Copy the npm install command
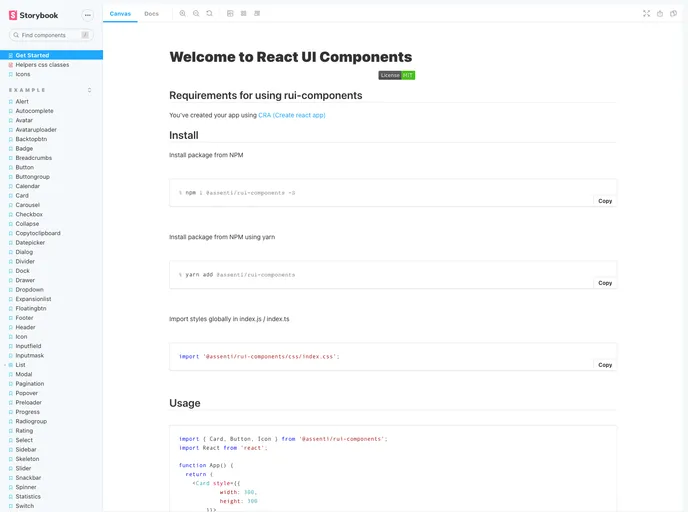The height and width of the screenshot is (512, 688). point(605,201)
